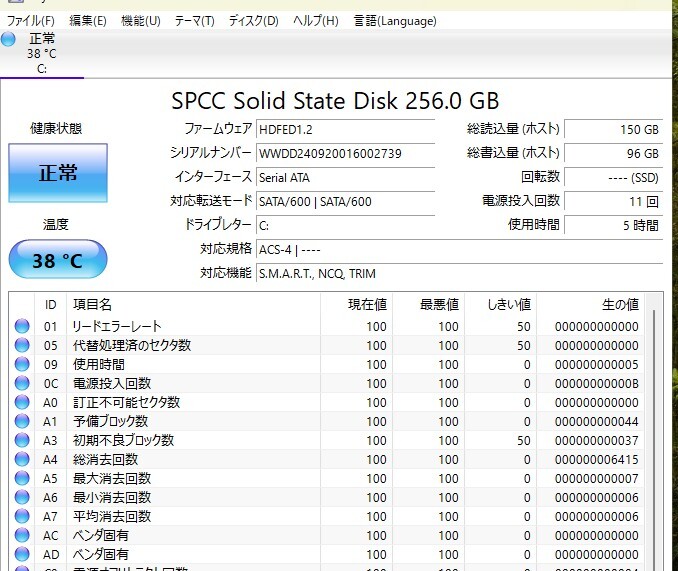Click the 現在値 column header
Screen dimensions: 678x571
(356, 305)
